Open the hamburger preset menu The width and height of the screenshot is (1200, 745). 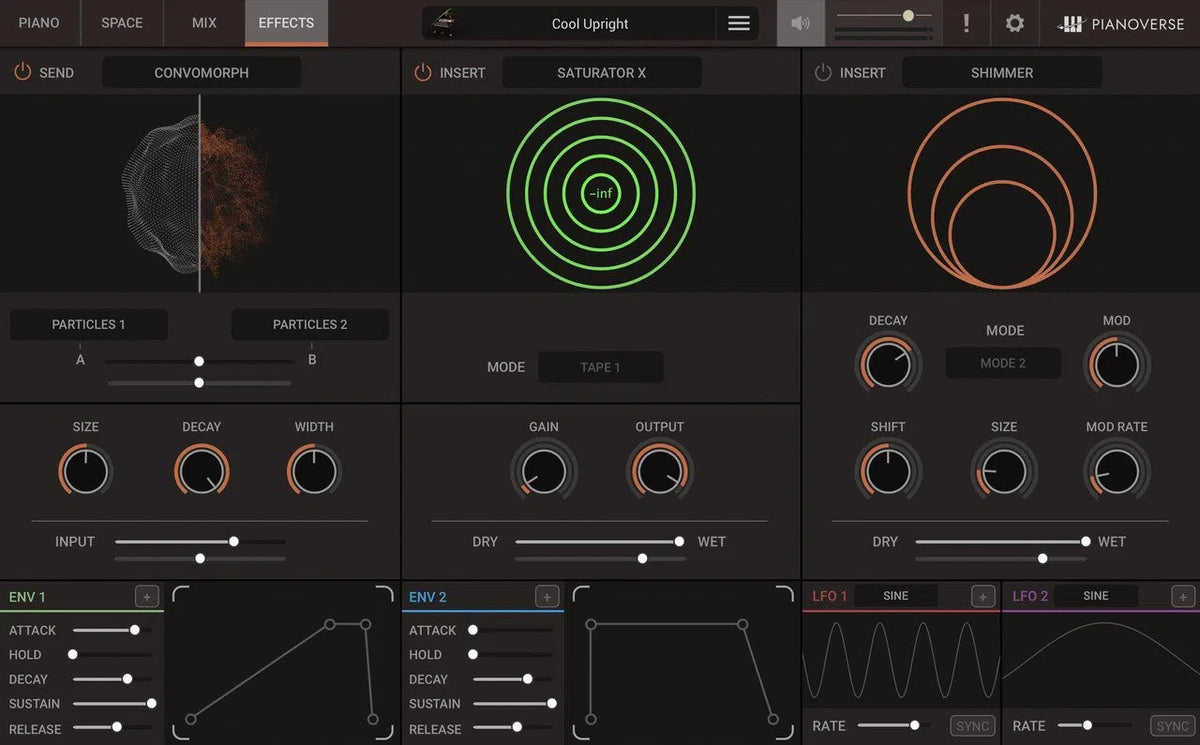[739, 24]
